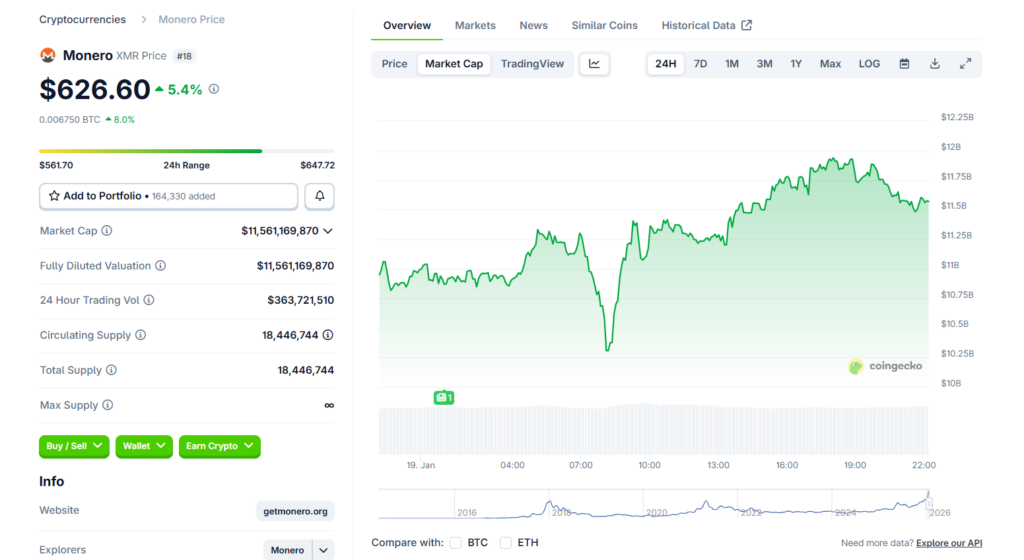This screenshot has width=1024, height=560.
Task: Click the download chart data icon
Action: tap(935, 64)
